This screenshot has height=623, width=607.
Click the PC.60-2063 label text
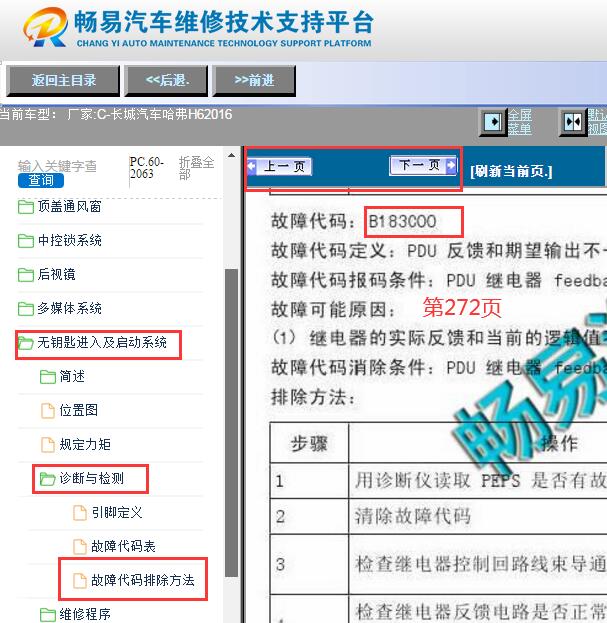[x=146, y=168]
